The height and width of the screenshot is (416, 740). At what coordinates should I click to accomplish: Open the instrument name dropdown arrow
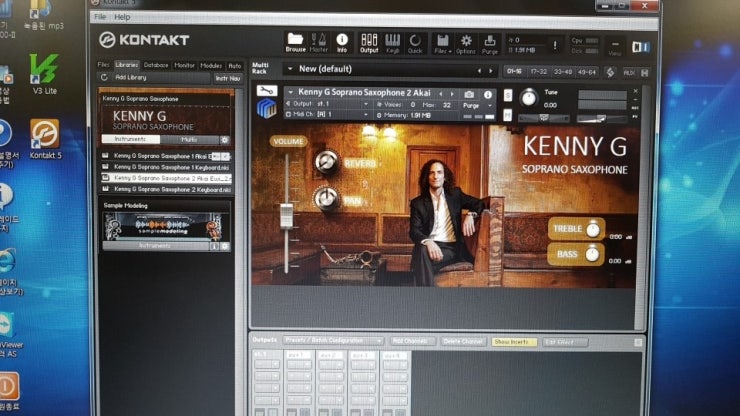point(291,93)
